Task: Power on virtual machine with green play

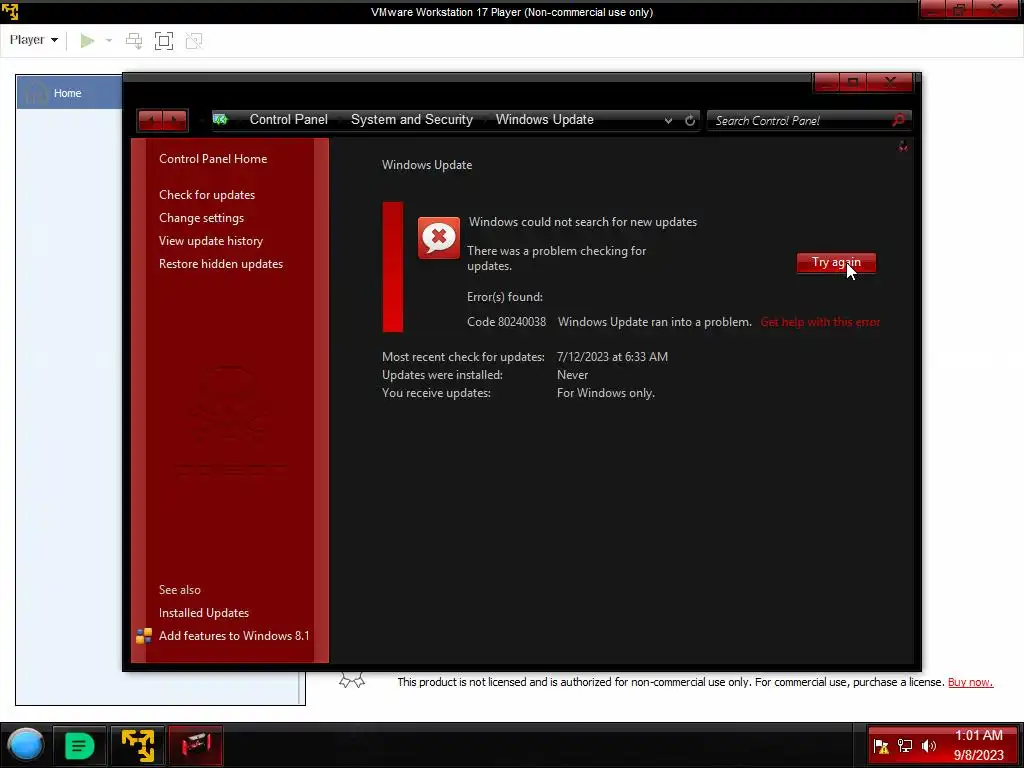Action: pyautogui.click(x=87, y=41)
